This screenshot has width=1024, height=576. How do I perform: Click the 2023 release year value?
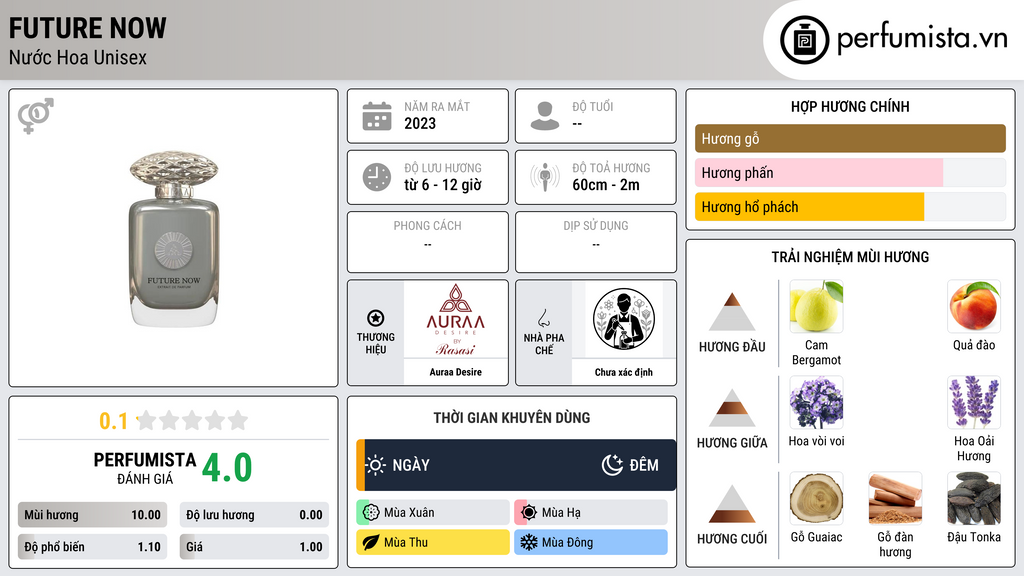(x=420, y=123)
